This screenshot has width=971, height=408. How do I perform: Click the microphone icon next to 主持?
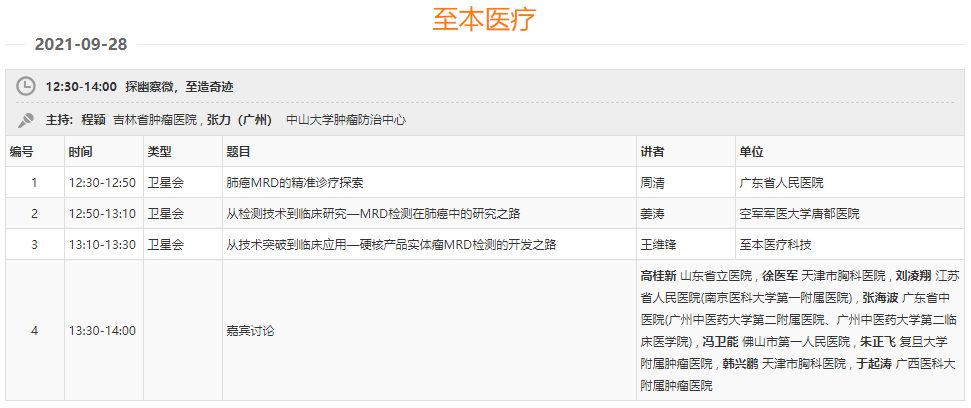point(26,120)
